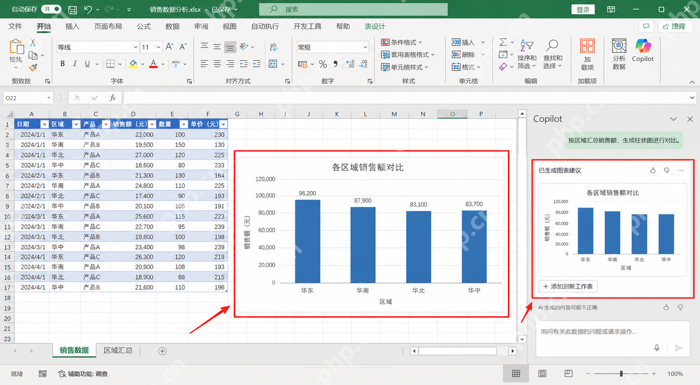
Task: Open the Borders tool
Action: click(x=110, y=64)
